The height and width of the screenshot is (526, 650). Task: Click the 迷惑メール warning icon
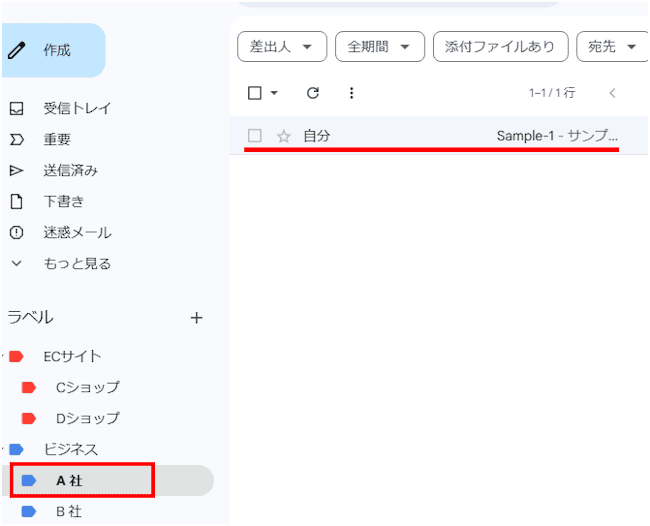coord(16,233)
